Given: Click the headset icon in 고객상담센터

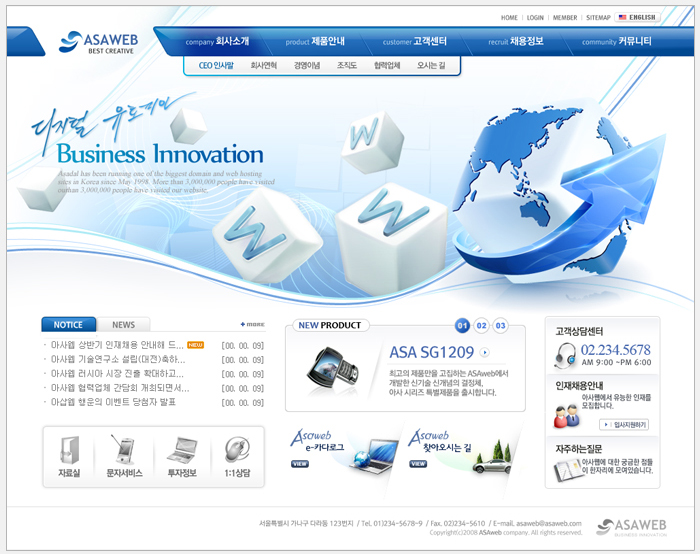Looking at the screenshot, I should [x=565, y=355].
